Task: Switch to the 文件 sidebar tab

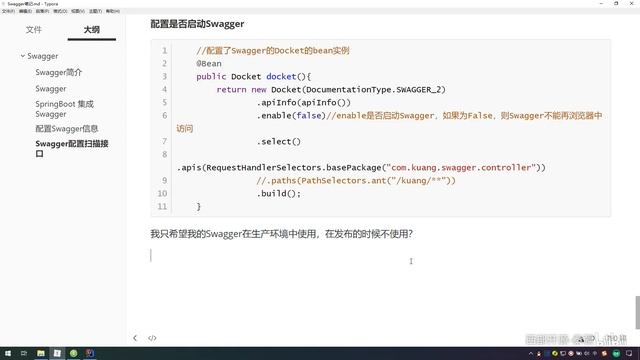Action: (x=34, y=30)
